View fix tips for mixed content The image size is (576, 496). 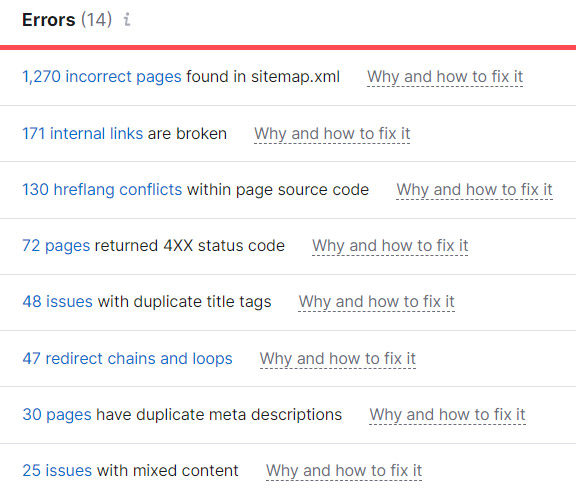[x=344, y=471]
